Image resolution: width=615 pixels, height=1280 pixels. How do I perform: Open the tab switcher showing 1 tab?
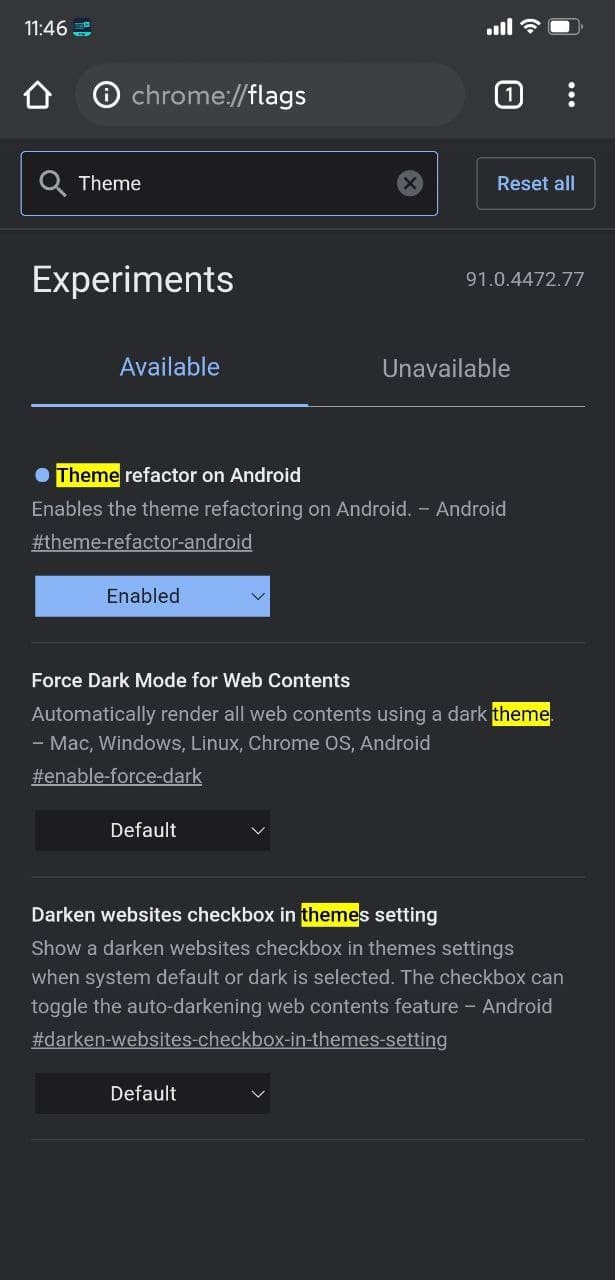[508, 96]
